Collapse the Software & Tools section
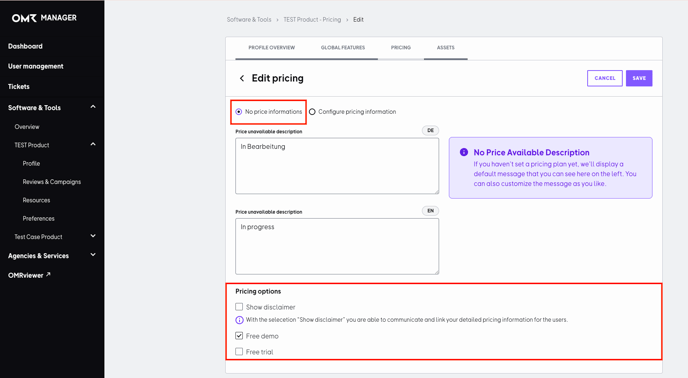The image size is (688, 378). [93, 107]
